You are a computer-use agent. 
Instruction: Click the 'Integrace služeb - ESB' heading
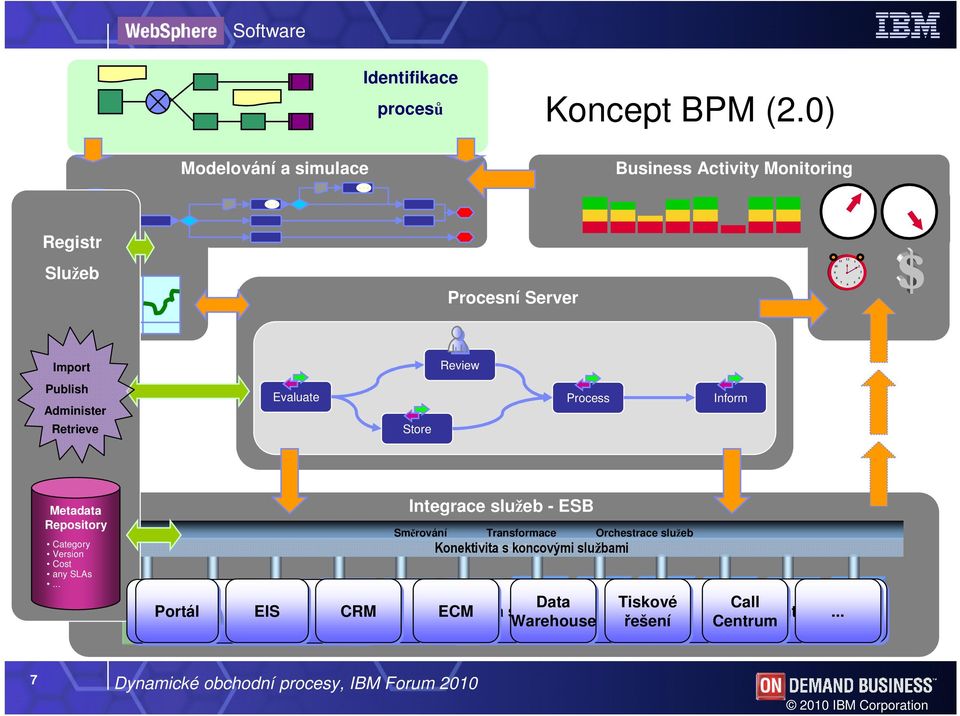pos(501,506)
